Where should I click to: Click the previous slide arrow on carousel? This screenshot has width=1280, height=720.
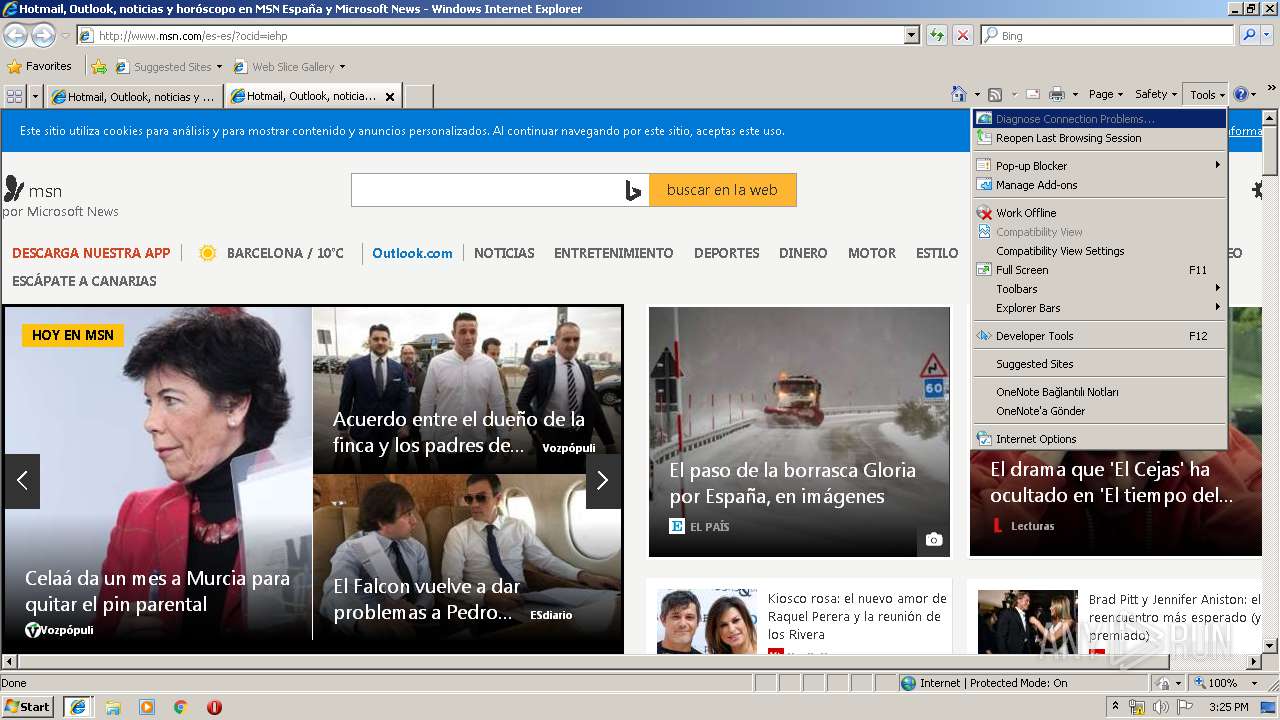point(22,481)
